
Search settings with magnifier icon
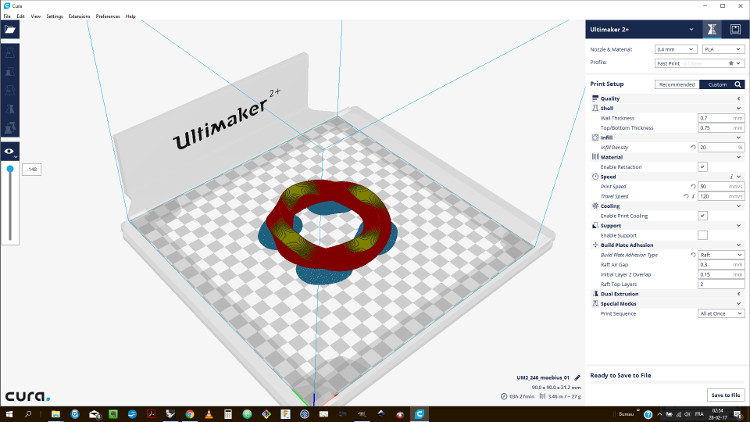[738, 84]
